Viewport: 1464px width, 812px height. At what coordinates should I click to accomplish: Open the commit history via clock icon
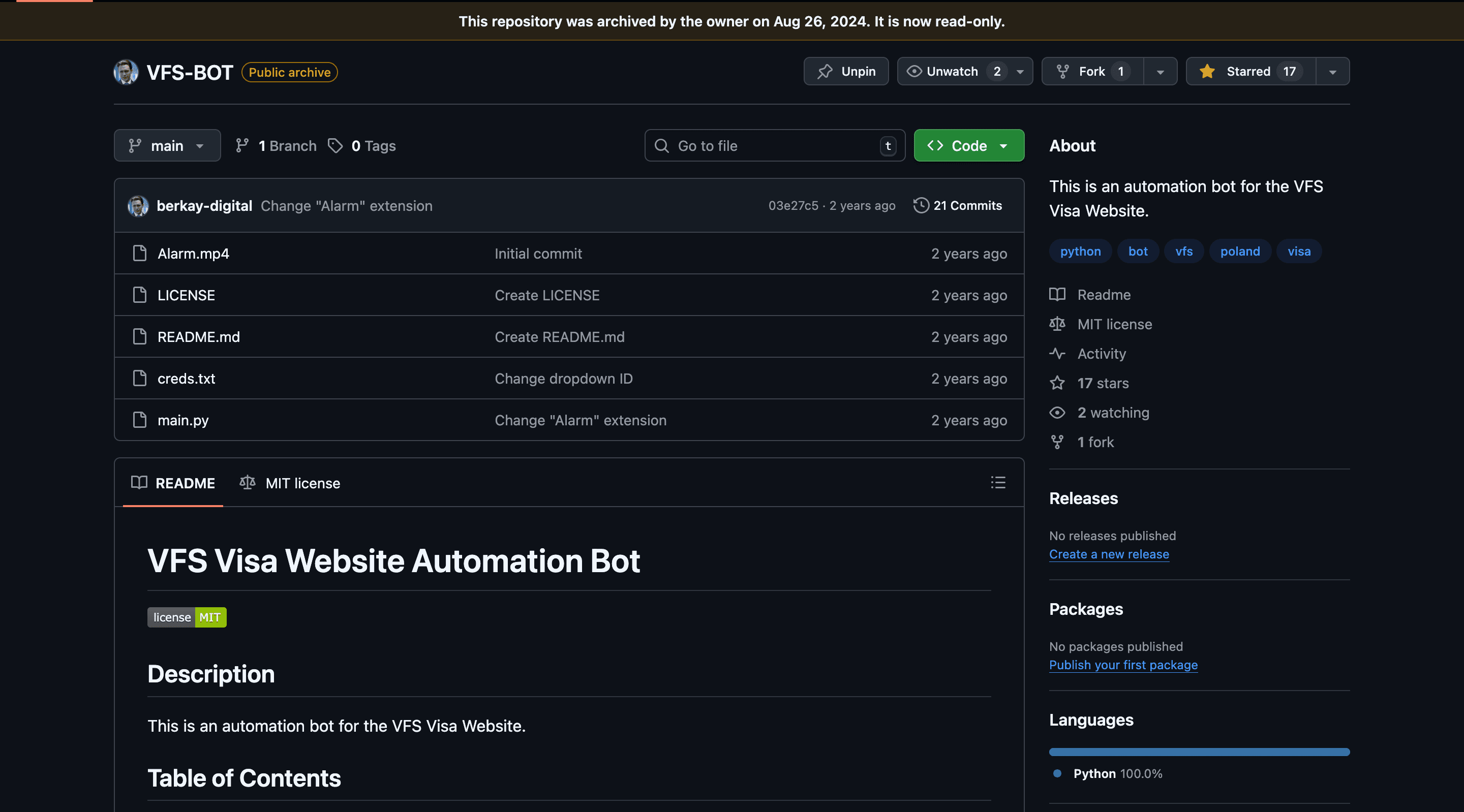920,205
